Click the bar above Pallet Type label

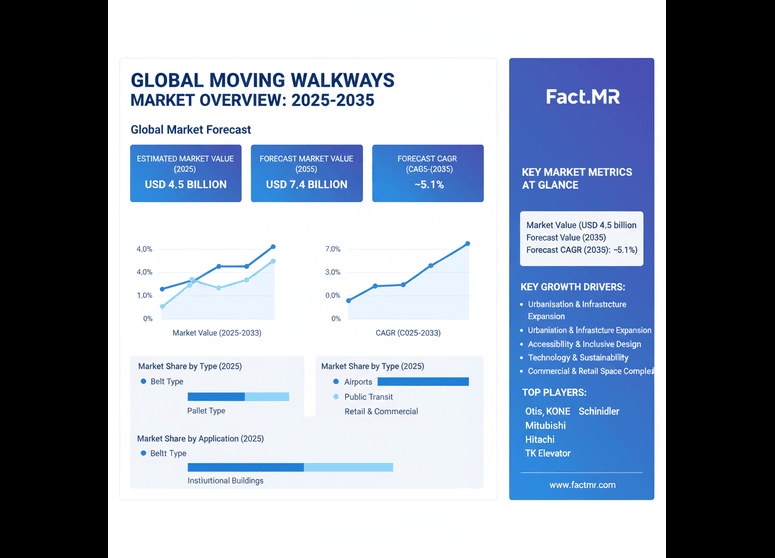pyautogui.click(x=238, y=397)
